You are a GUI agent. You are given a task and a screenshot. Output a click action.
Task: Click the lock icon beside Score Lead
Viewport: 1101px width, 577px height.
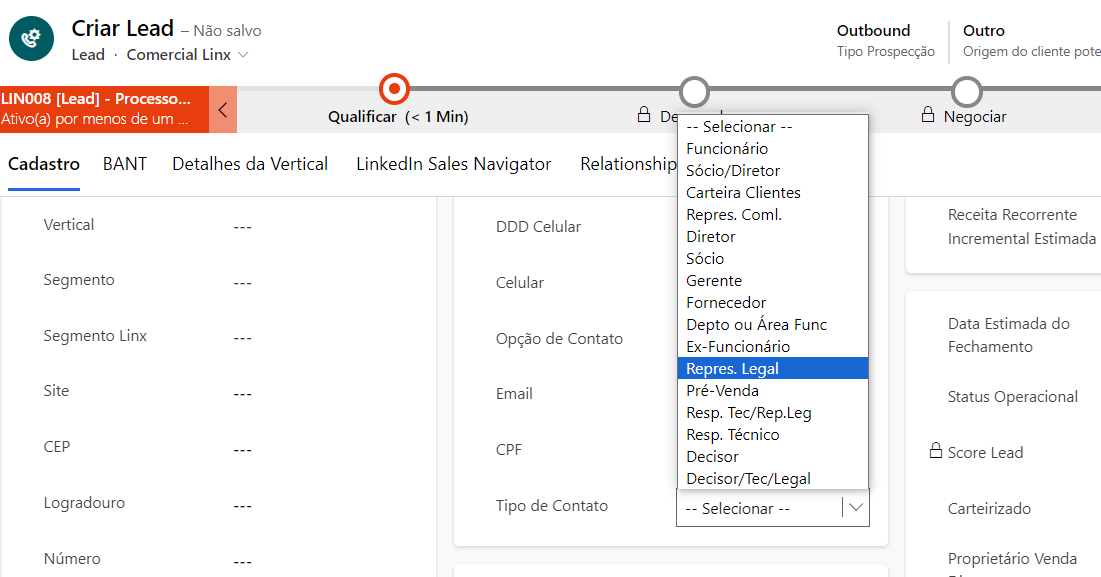tap(936, 451)
